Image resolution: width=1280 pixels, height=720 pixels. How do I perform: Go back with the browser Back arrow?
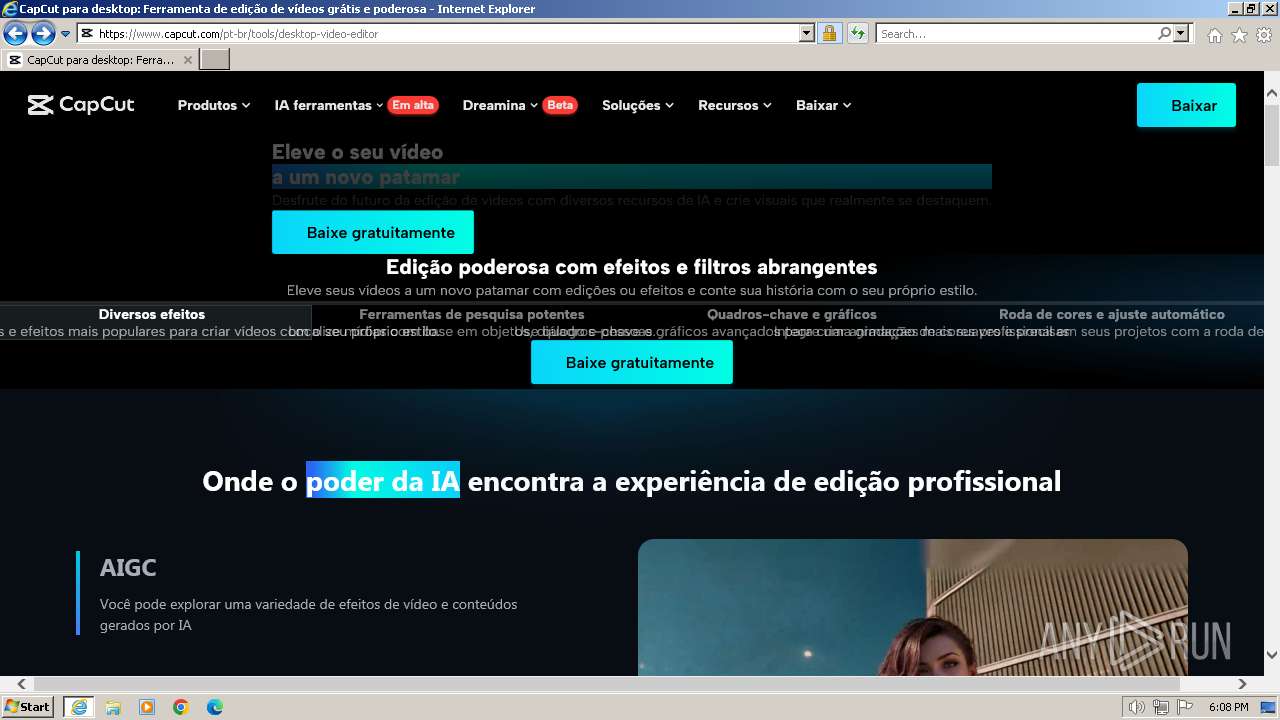pyautogui.click(x=15, y=34)
